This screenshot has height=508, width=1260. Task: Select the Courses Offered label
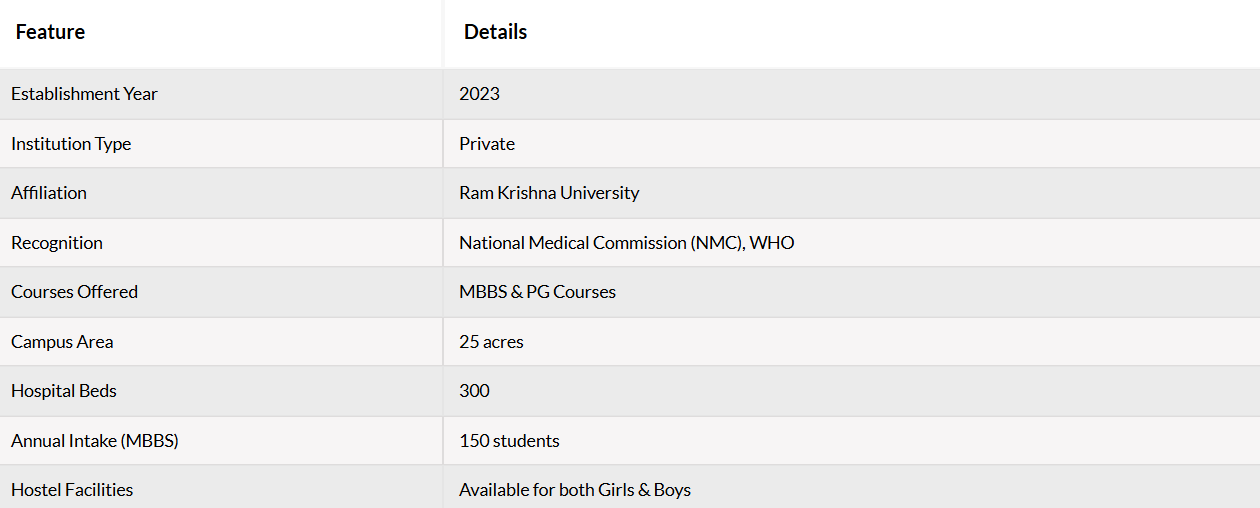(x=74, y=292)
